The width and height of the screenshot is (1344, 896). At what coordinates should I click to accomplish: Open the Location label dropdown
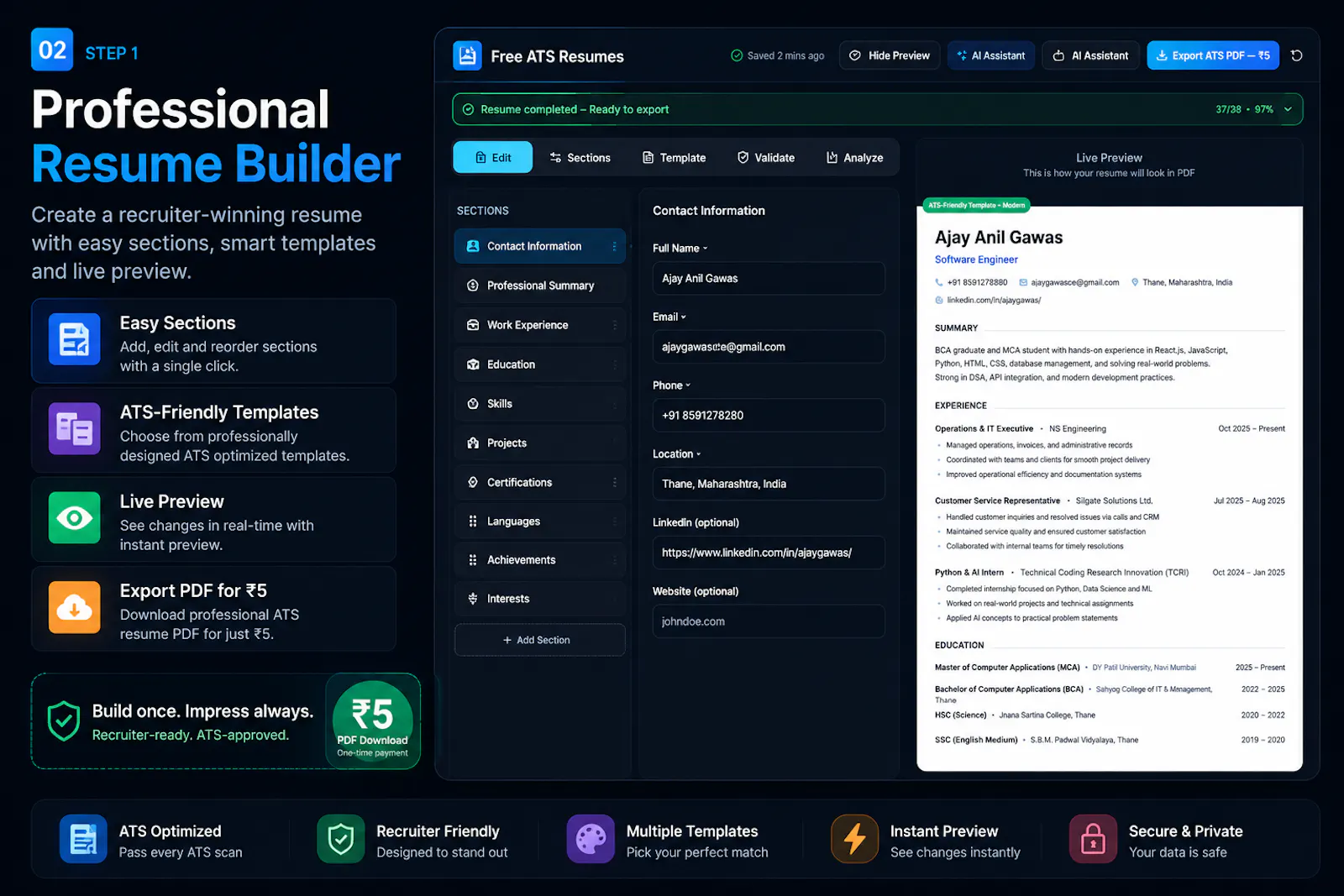699,454
